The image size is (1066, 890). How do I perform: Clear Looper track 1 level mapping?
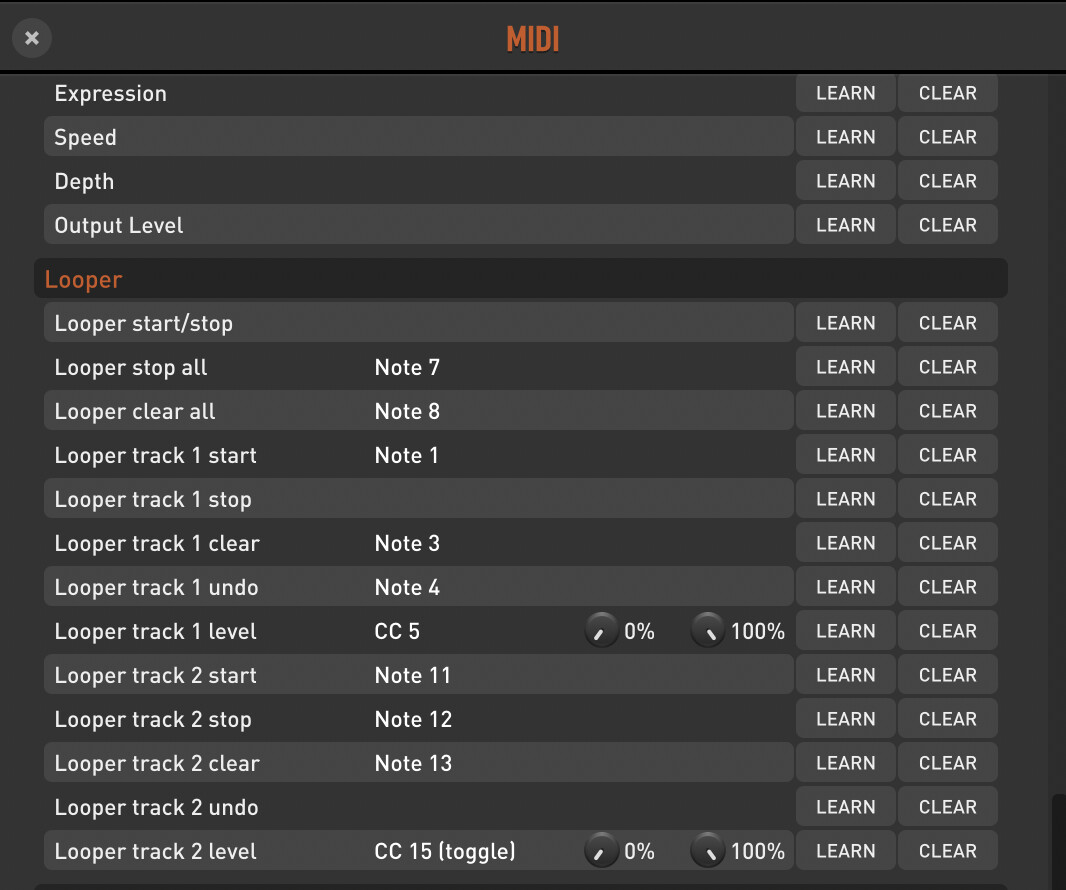(x=948, y=631)
